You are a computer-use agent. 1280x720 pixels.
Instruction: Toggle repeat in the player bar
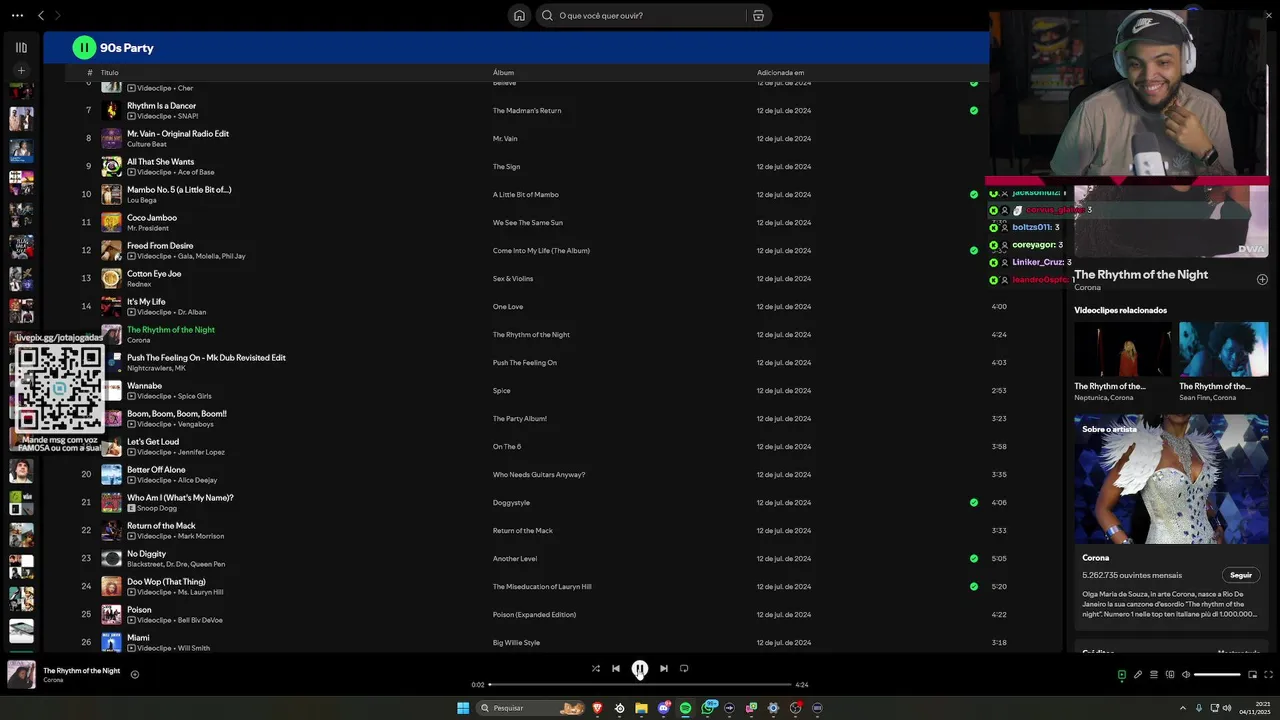click(x=684, y=668)
